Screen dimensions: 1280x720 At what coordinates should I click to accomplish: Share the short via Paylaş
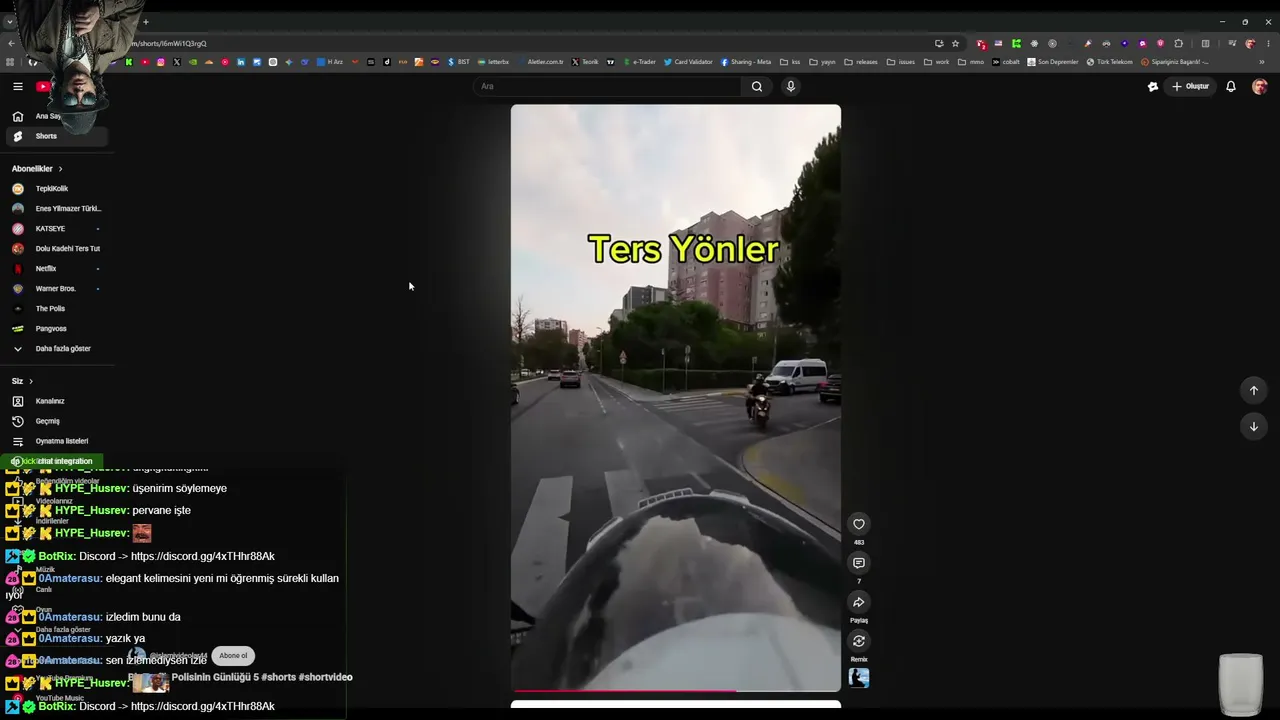pos(858,602)
